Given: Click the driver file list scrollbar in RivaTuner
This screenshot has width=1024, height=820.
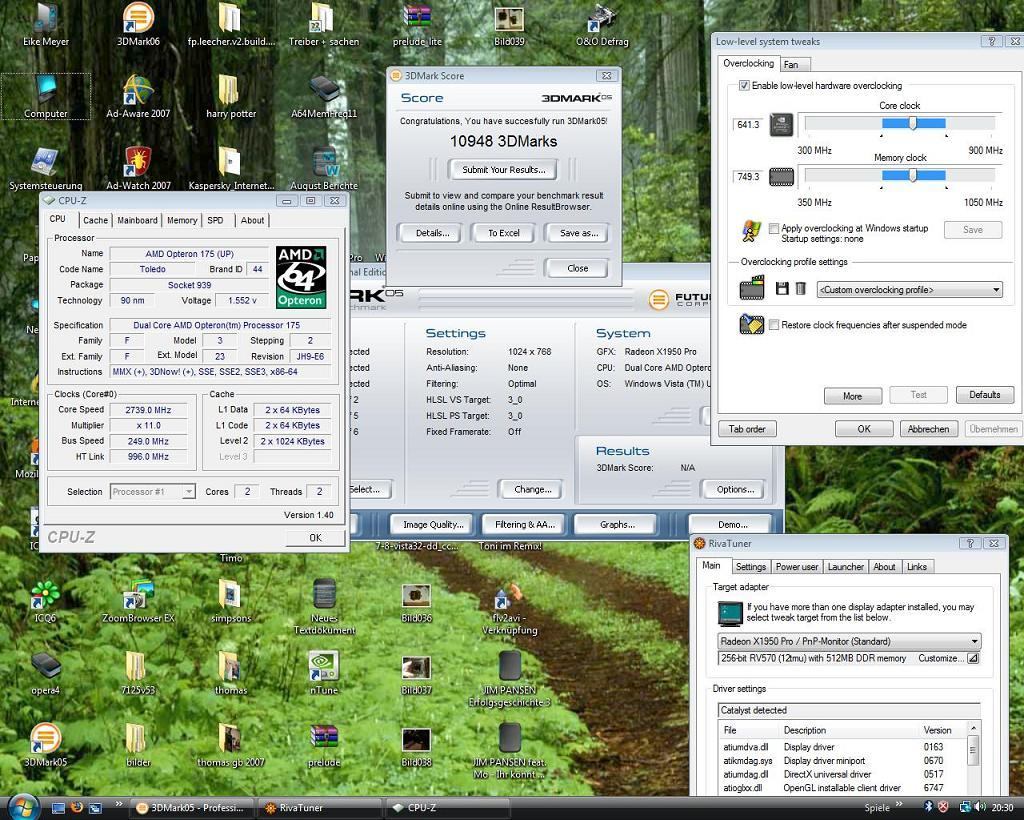Looking at the screenshot, I should point(973,757).
